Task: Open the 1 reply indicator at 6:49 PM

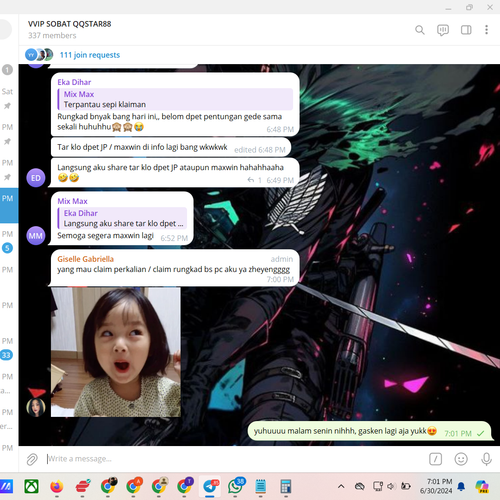Action: [x=254, y=180]
